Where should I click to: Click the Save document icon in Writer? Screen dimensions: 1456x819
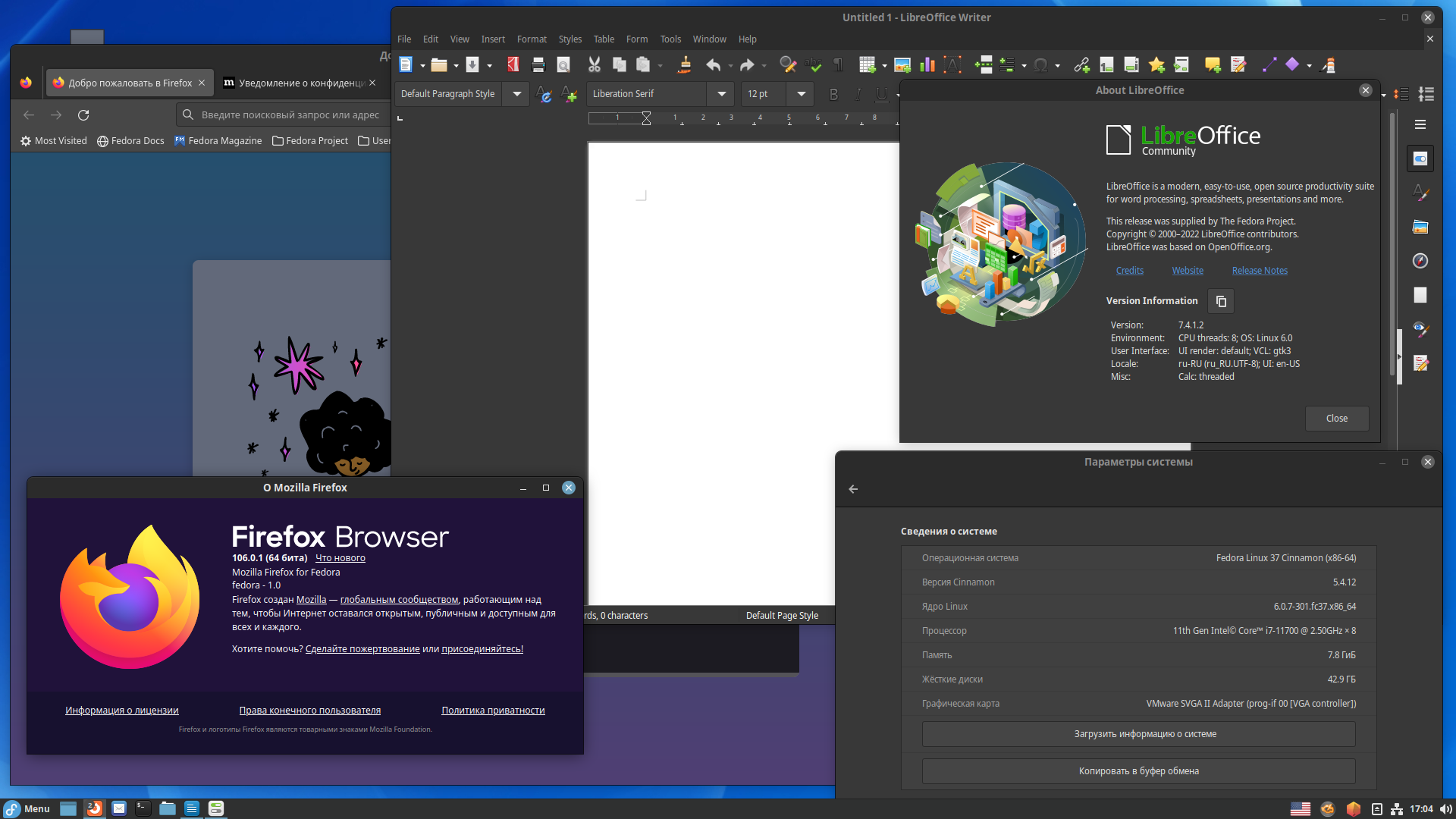pyautogui.click(x=472, y=65)
